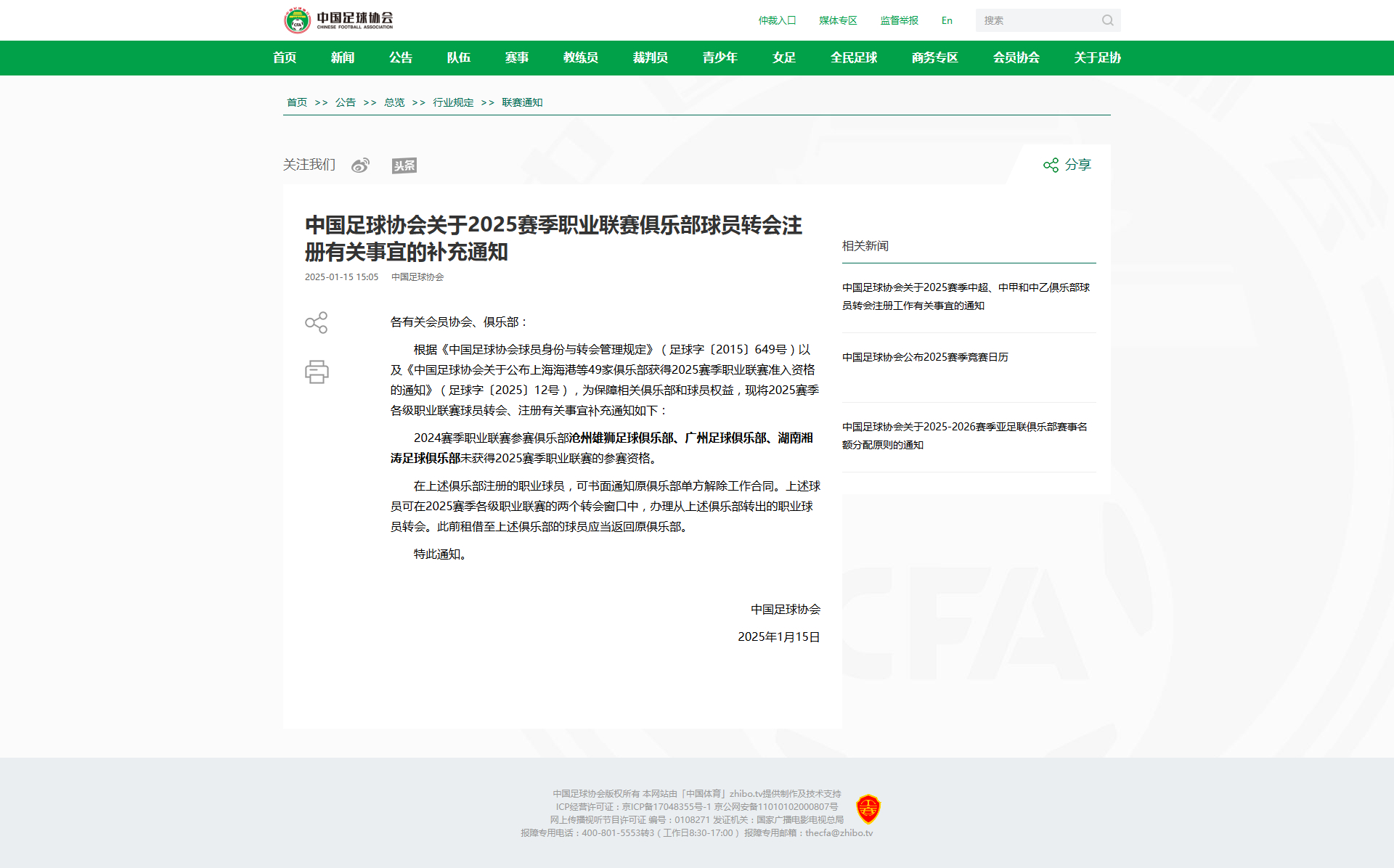Select the 赛事 menu item
The height and width of the screenshot is (868, 1394).
516,57
